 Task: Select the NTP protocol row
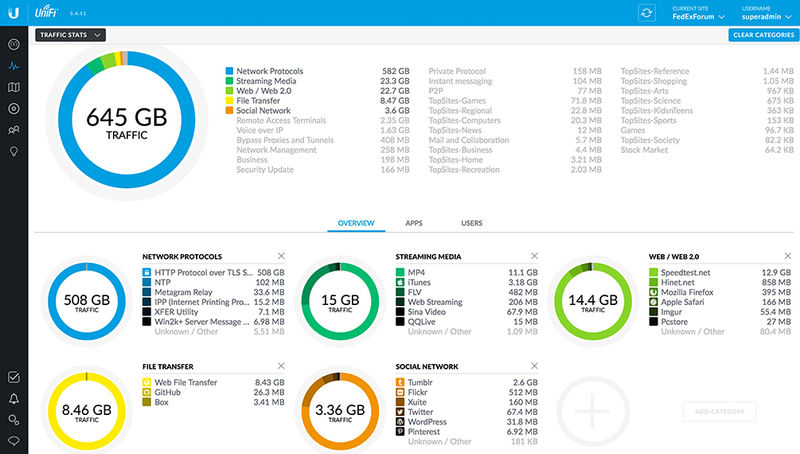213,282
